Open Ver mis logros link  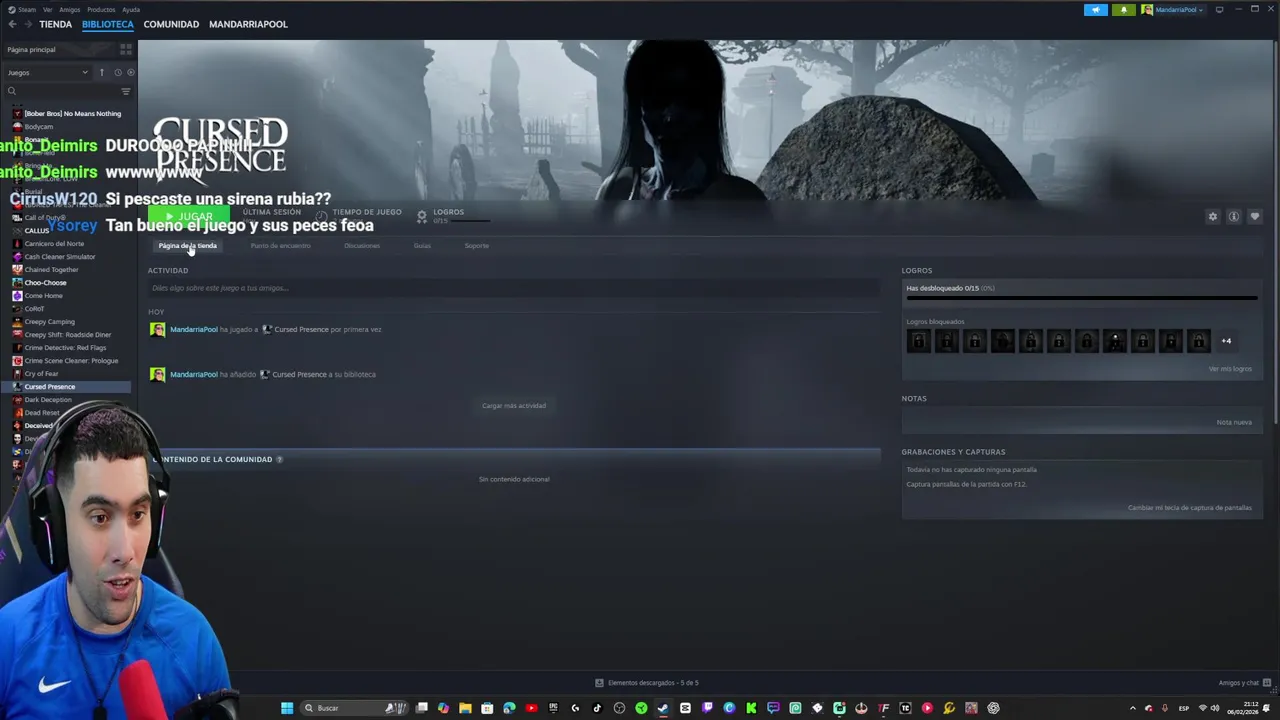(x=1230, y=369)
